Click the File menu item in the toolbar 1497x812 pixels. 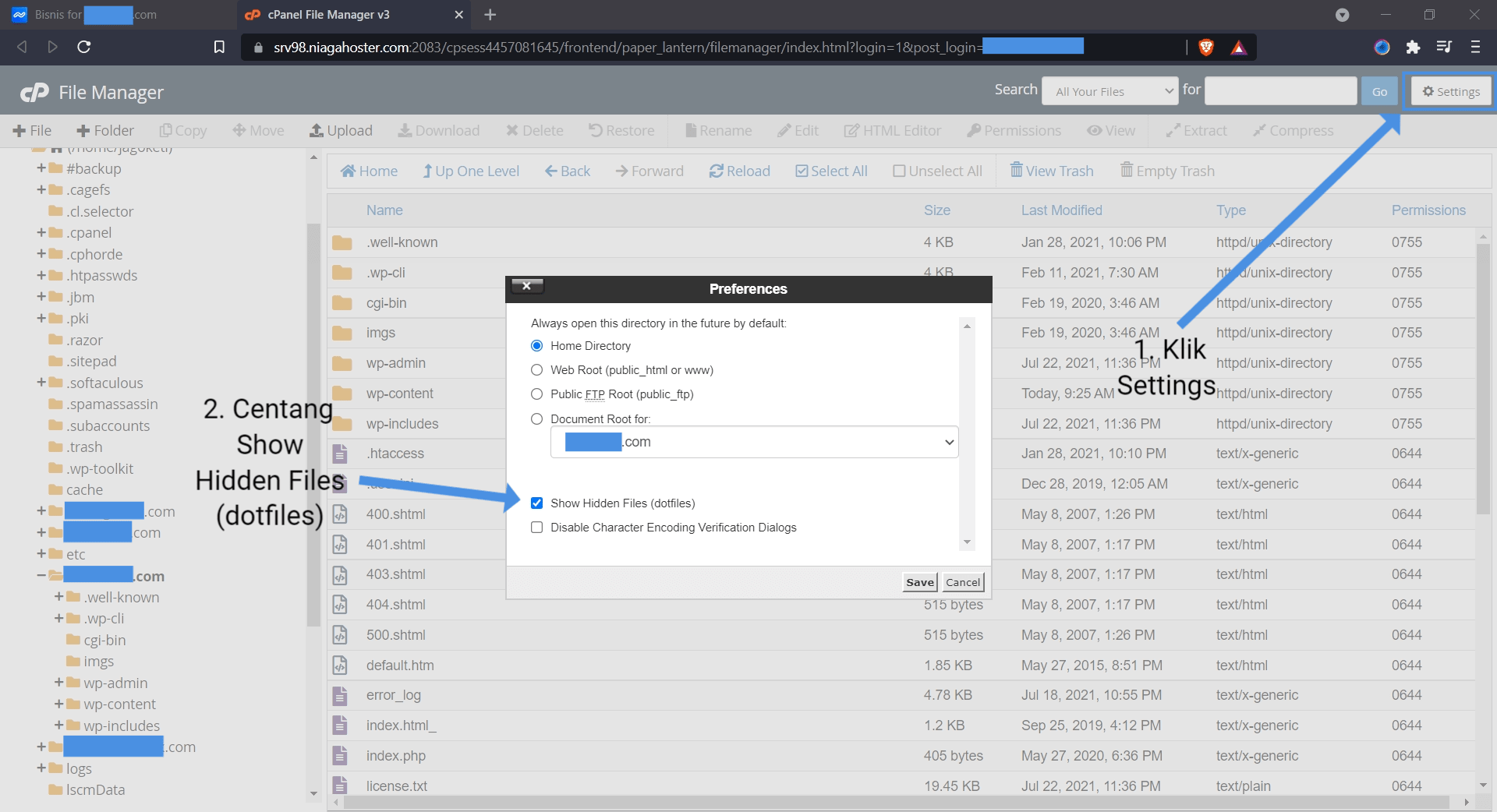[33, 130]
